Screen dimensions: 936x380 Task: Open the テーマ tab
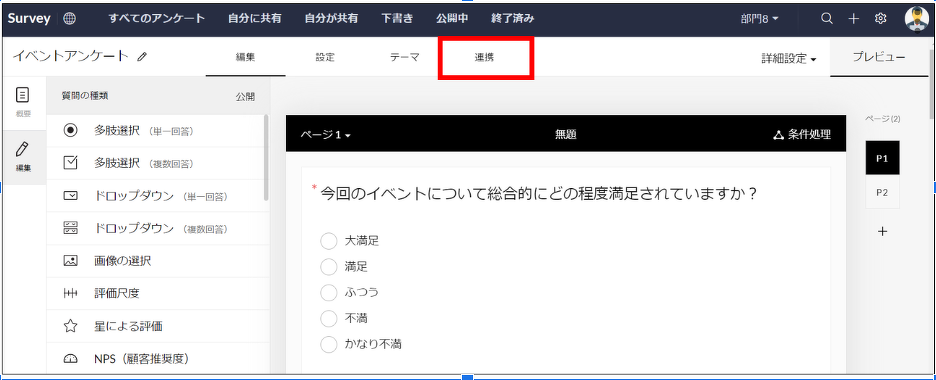[x=405, y=58]
